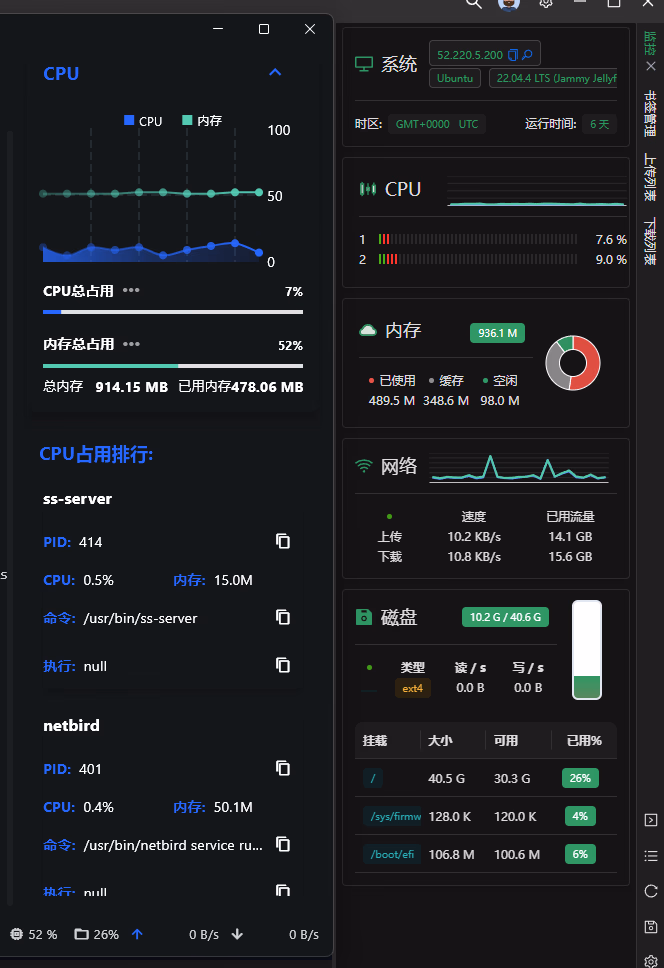
Task: Copy the netbird command line
Action: (283, 844)
